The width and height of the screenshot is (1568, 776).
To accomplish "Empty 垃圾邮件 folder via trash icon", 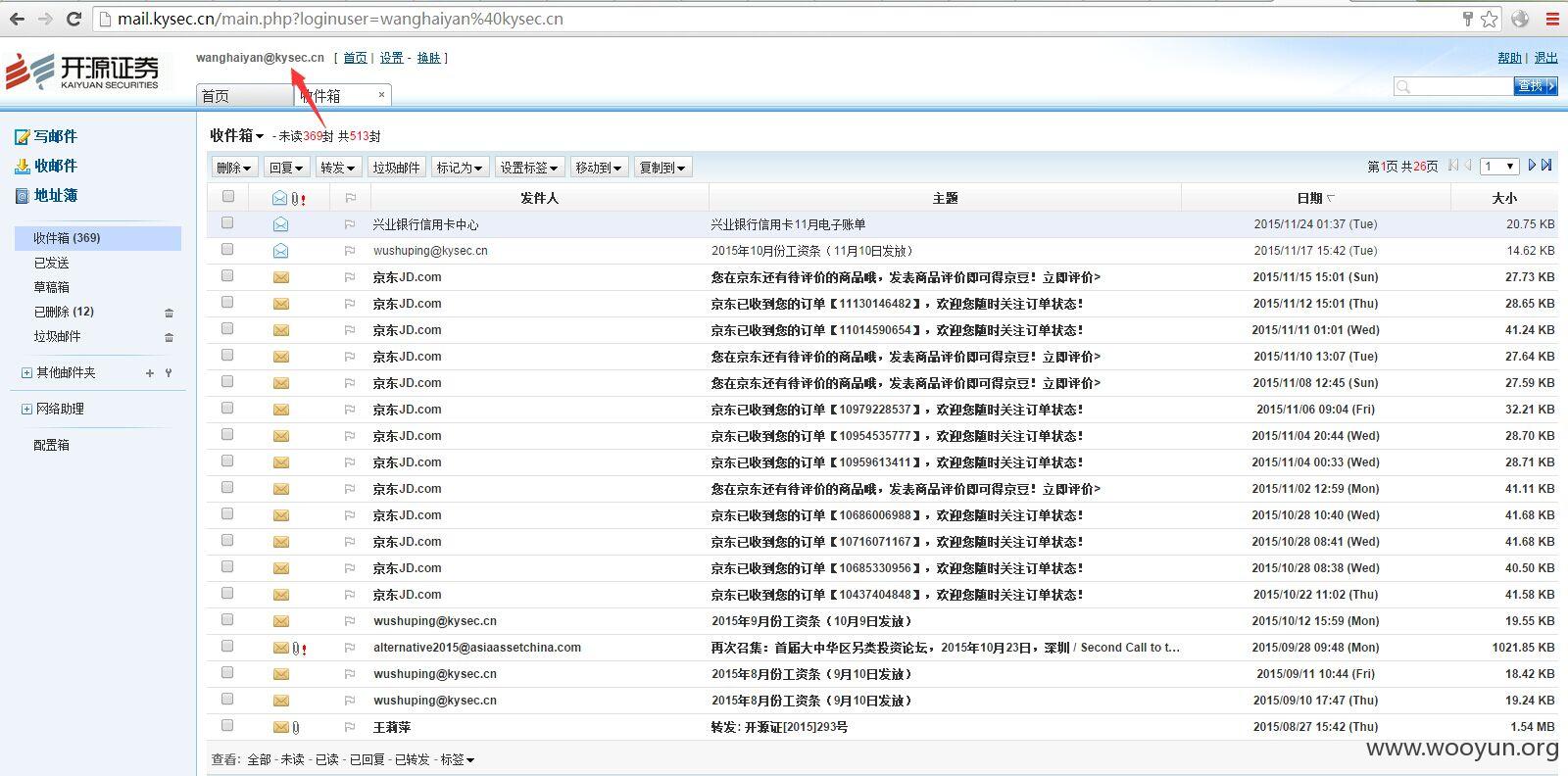I will [x=169, y=337].
